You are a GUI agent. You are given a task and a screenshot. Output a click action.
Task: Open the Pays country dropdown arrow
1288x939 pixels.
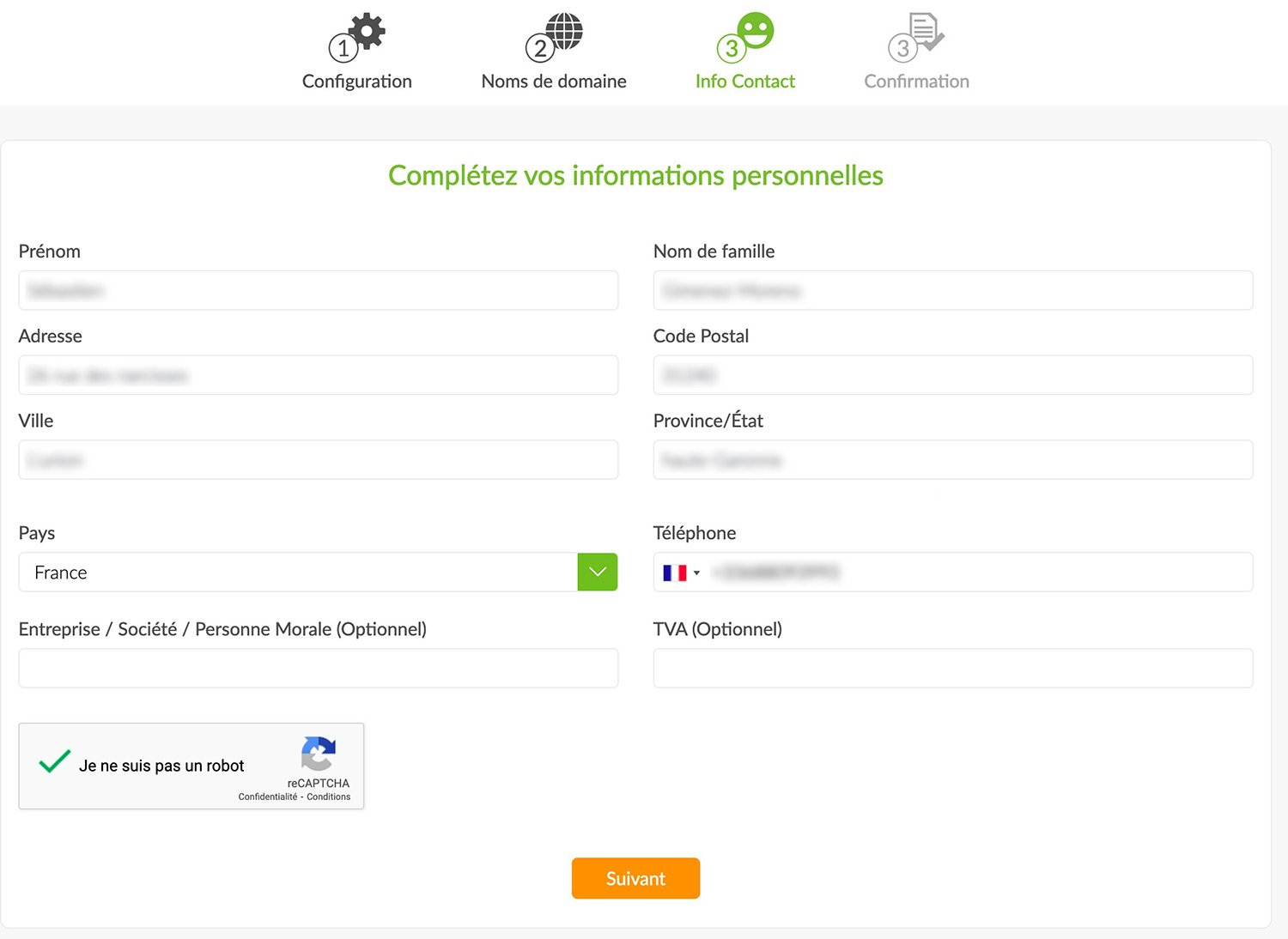[x=598, y=572]
